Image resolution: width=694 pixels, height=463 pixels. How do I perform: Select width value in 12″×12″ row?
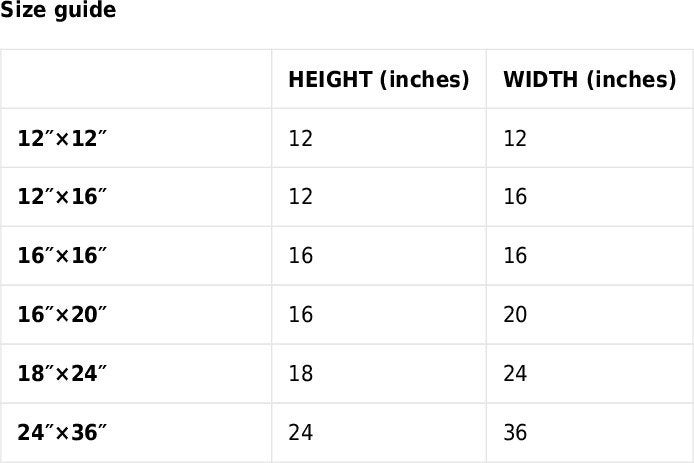click(515, 138)
